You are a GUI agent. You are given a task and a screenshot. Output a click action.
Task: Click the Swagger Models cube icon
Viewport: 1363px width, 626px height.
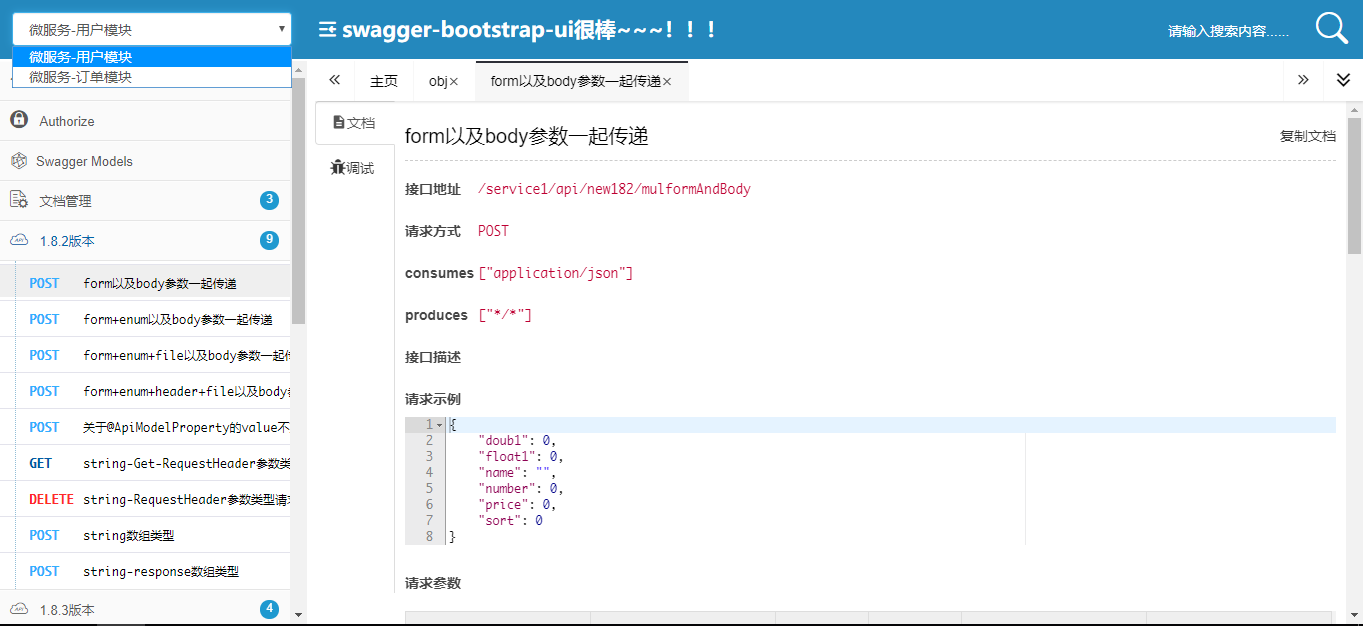19,161
